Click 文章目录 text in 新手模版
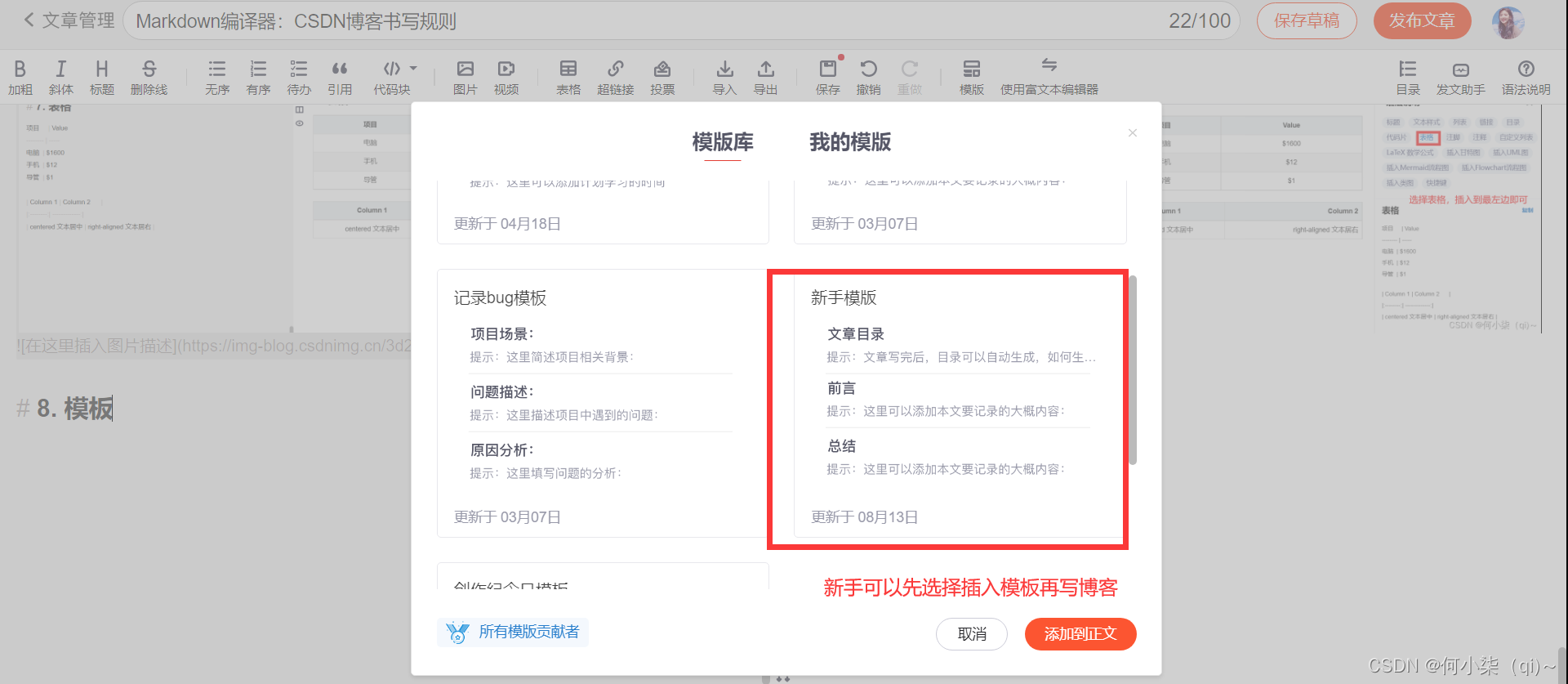Viewport: 1568px width, 684px height. click(856, 334)
